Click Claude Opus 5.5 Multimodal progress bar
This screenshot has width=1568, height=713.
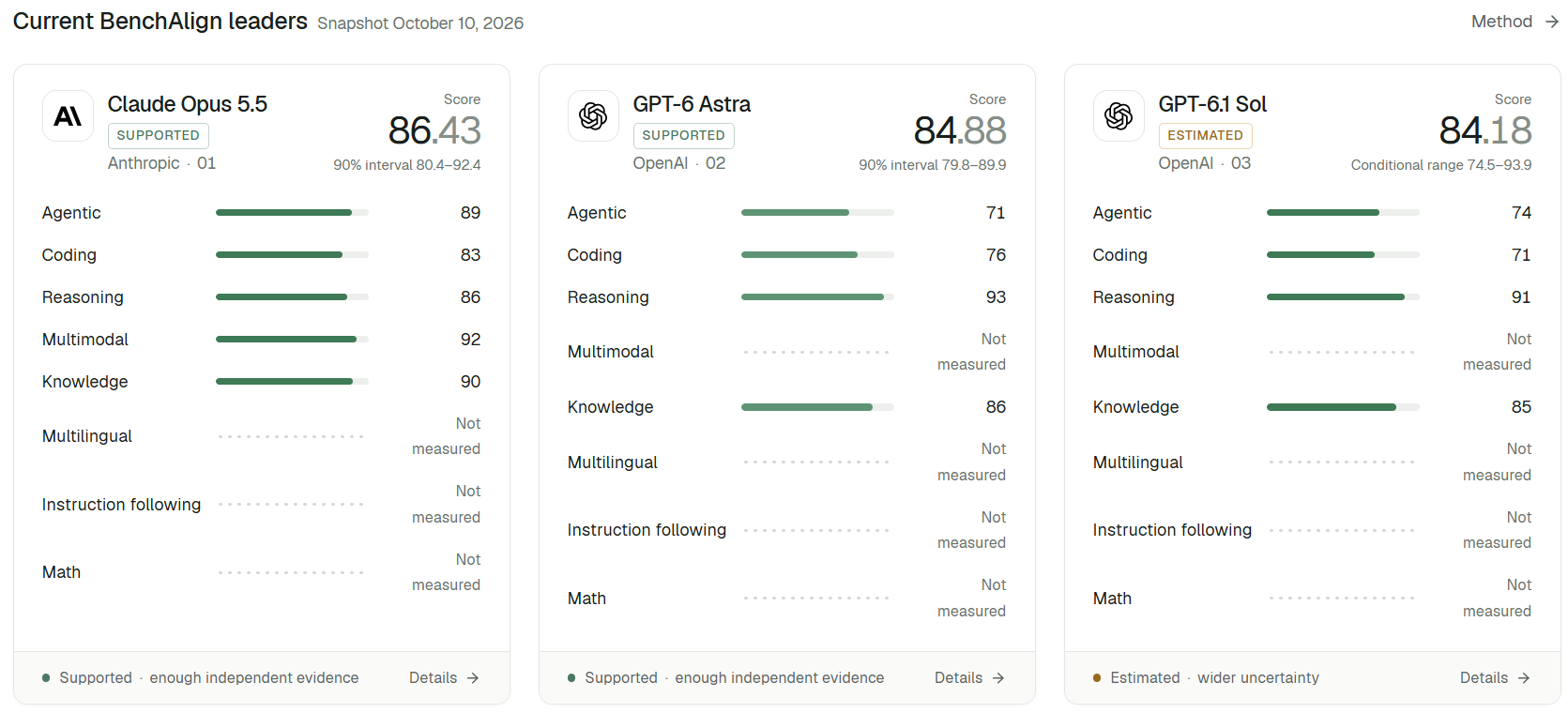pos(292,340)
